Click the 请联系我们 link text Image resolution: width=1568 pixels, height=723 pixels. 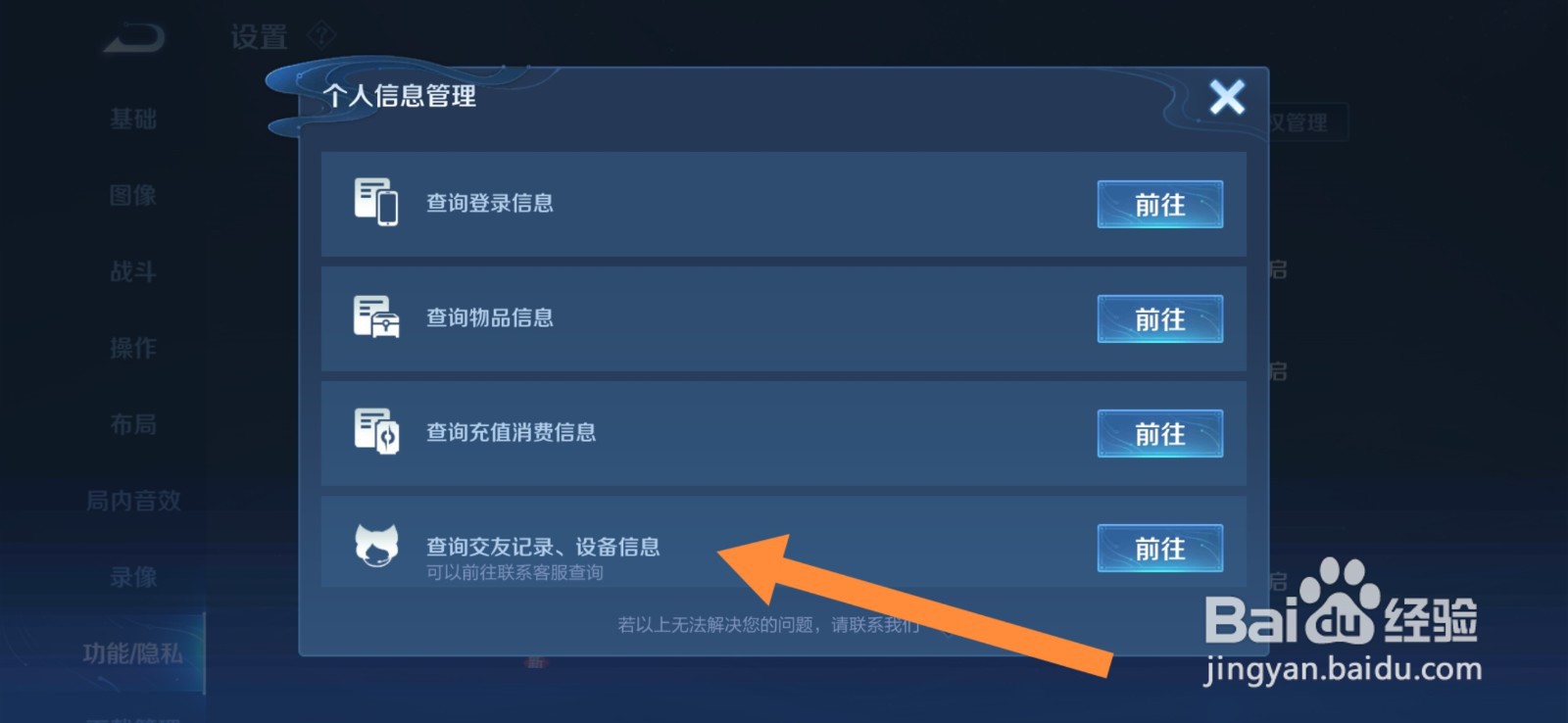875,624
